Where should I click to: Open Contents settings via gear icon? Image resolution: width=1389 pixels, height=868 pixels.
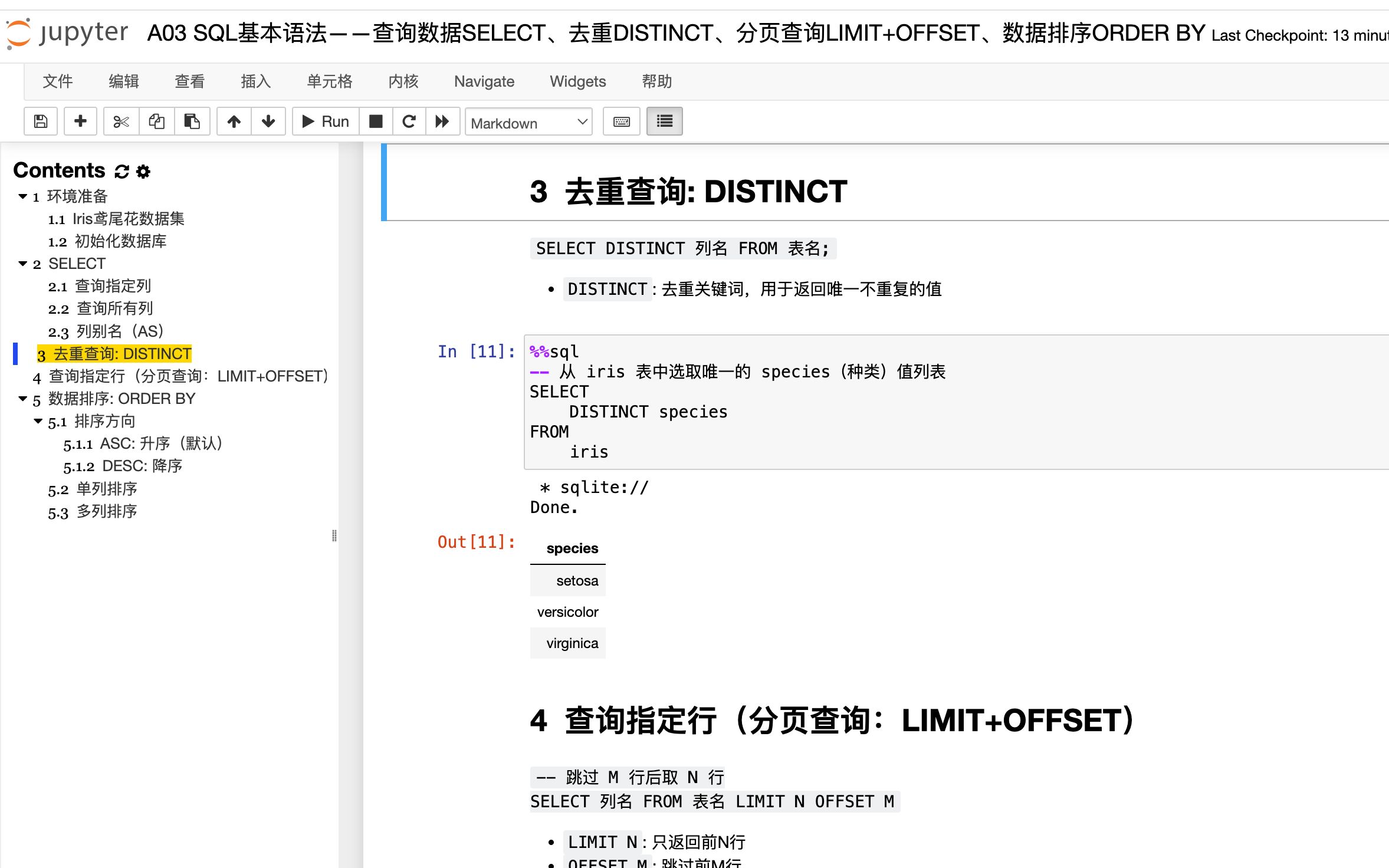tap(142, 170)
